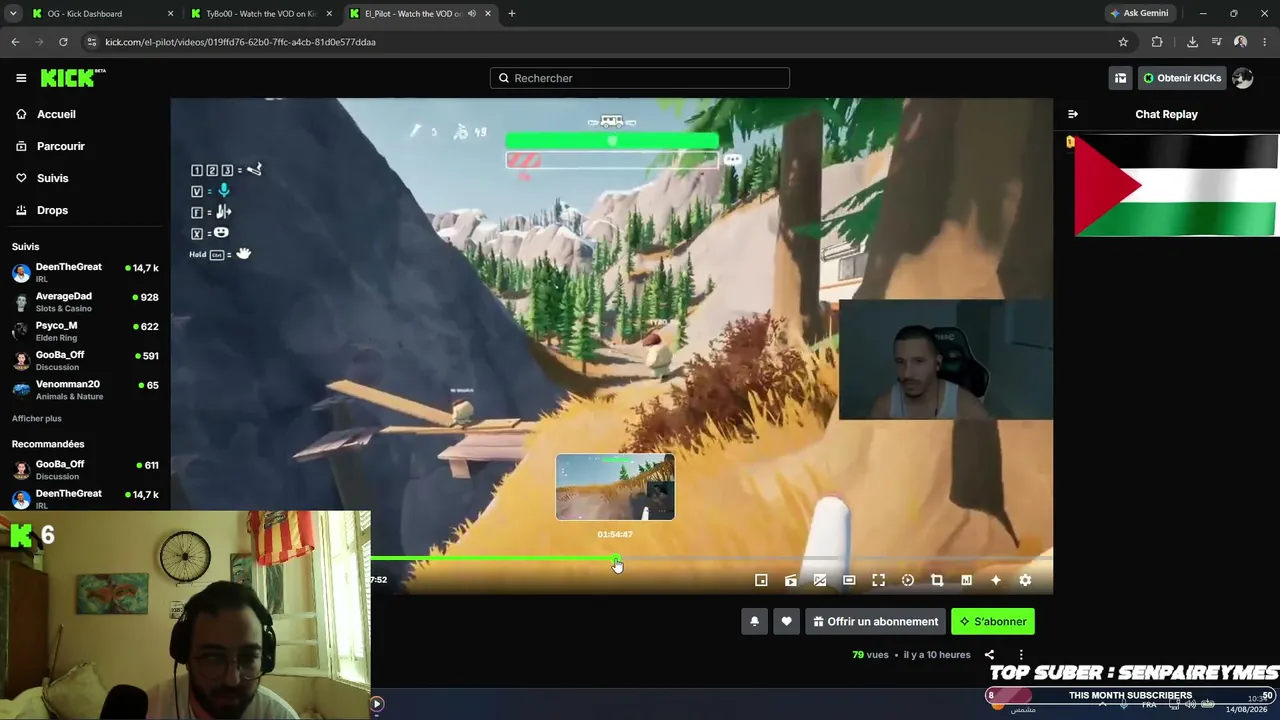
Task: Open DeenTheGreat channel in the Suivis list
Action: [85, 272]
